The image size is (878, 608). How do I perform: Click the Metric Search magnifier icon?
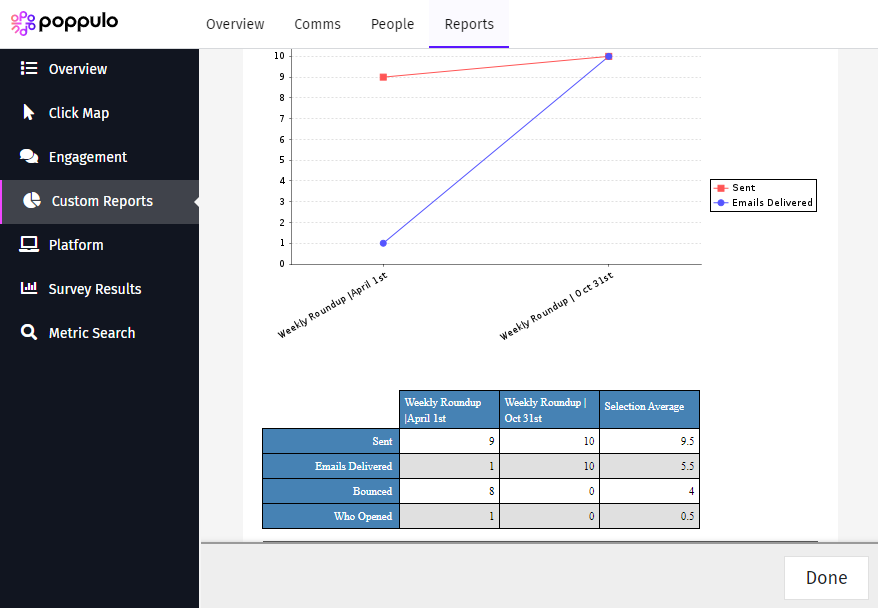(x=29, y=333)
